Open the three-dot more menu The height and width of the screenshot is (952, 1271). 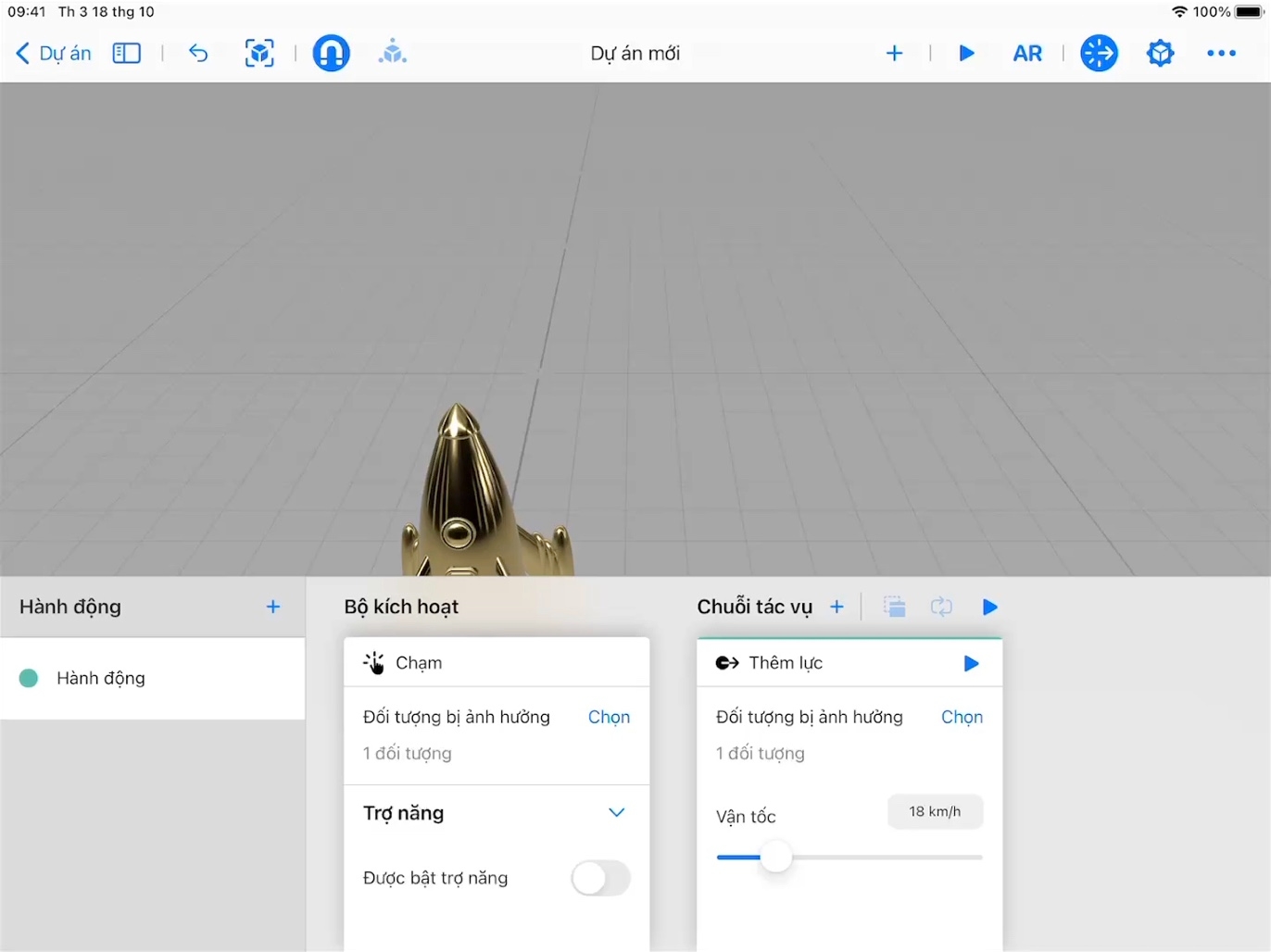[1221, 54]
